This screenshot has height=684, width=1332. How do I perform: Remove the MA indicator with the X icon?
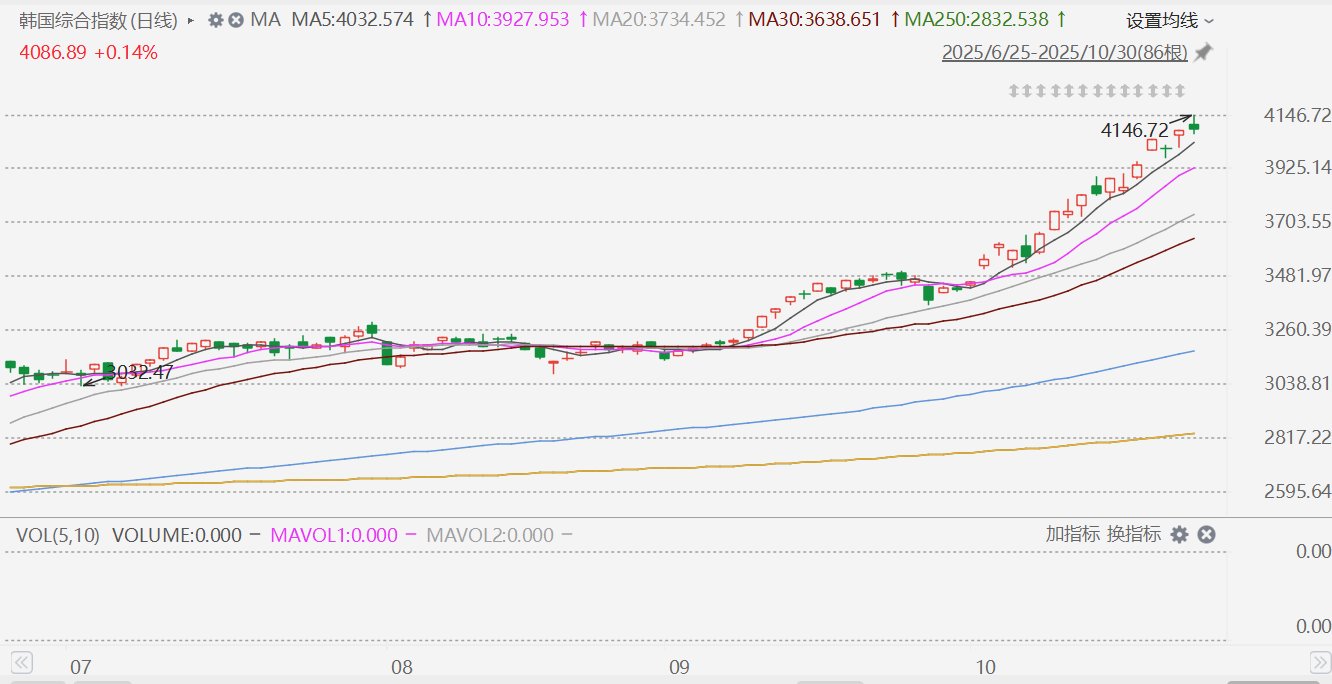[x=235, y=20]
